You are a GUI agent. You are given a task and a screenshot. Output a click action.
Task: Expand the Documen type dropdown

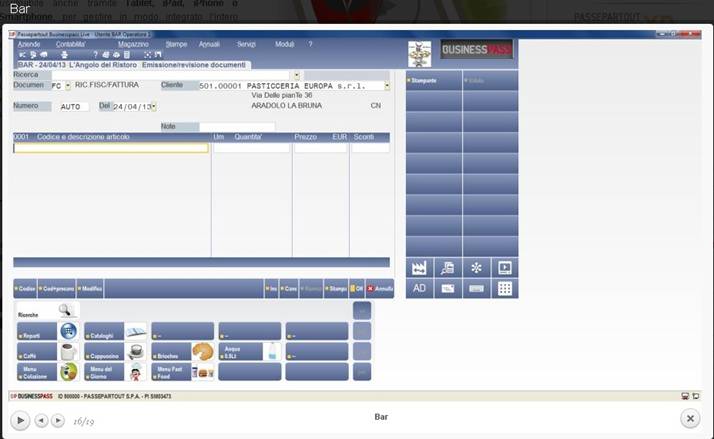tap(68, 86)
